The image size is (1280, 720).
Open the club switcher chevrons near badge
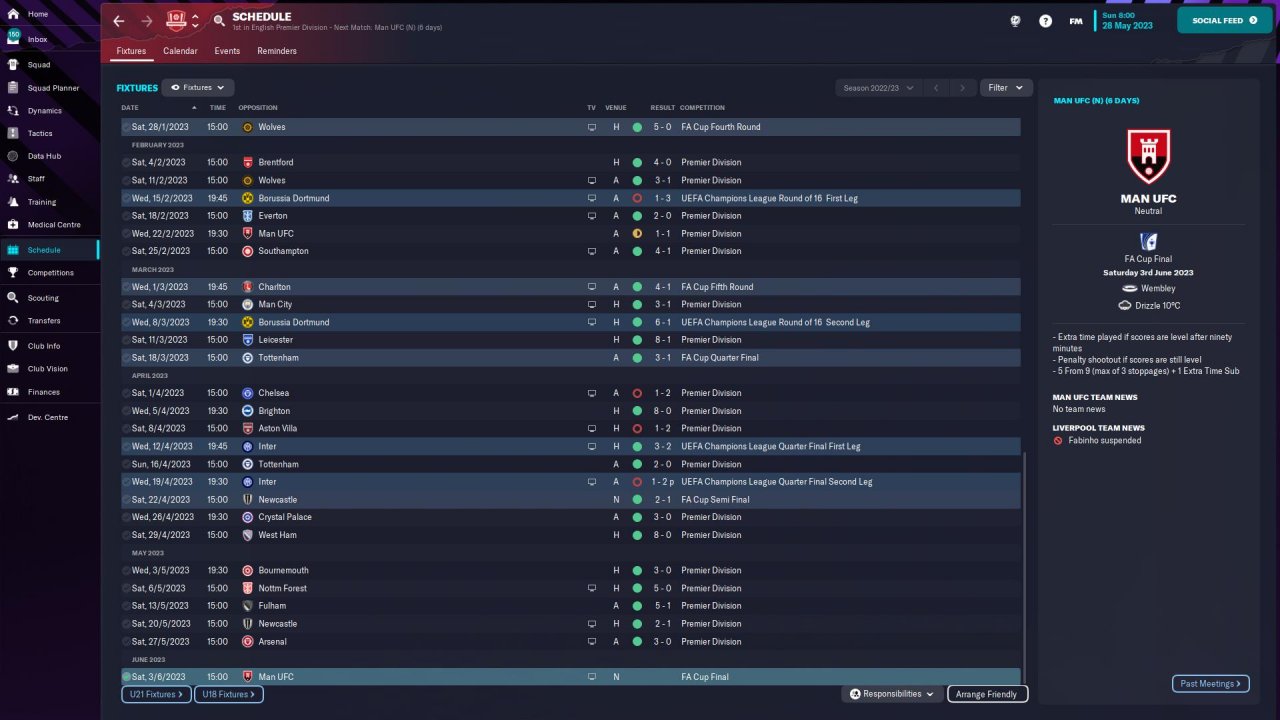pyautogui.click(x=195, y=21)
